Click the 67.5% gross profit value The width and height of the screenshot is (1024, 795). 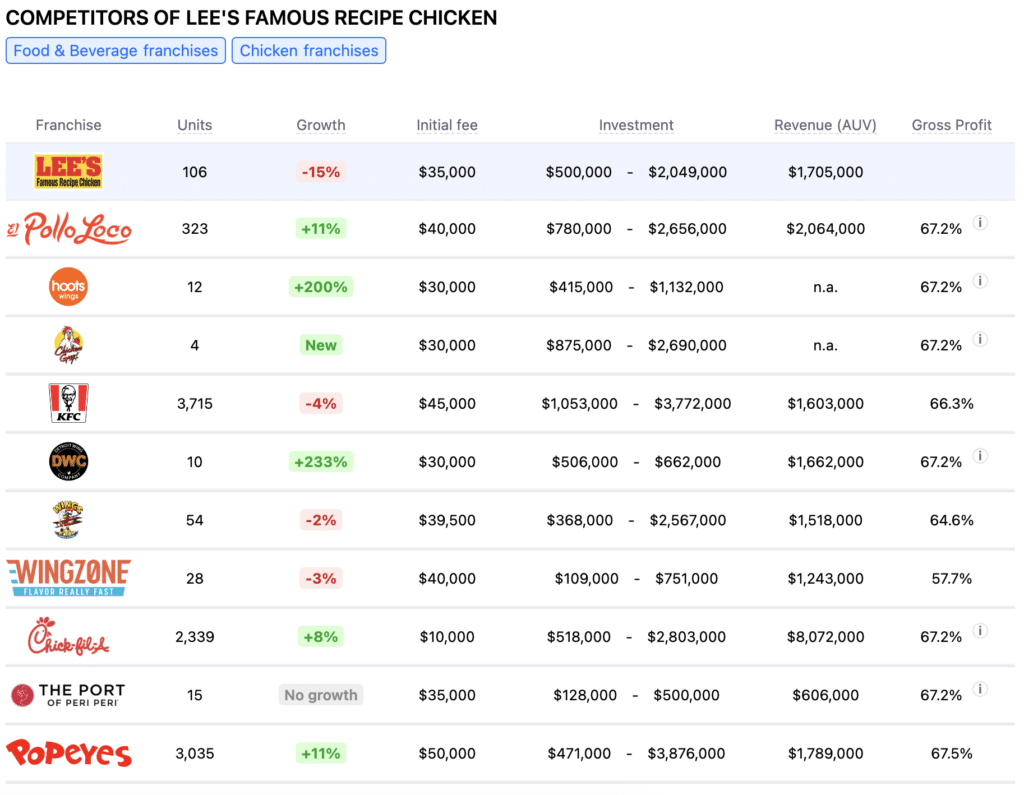point(952,754)
